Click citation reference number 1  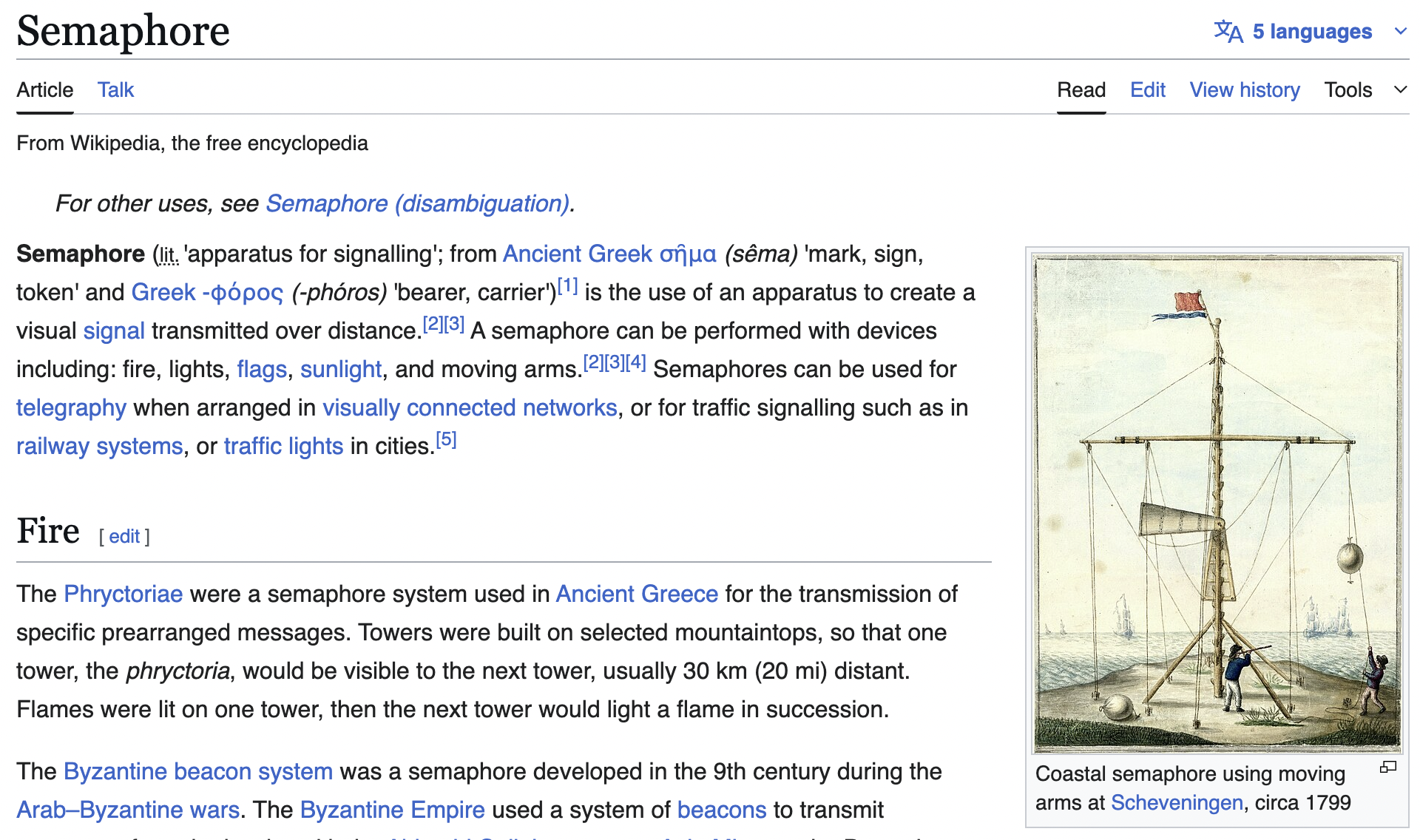(x=567, y=285)
